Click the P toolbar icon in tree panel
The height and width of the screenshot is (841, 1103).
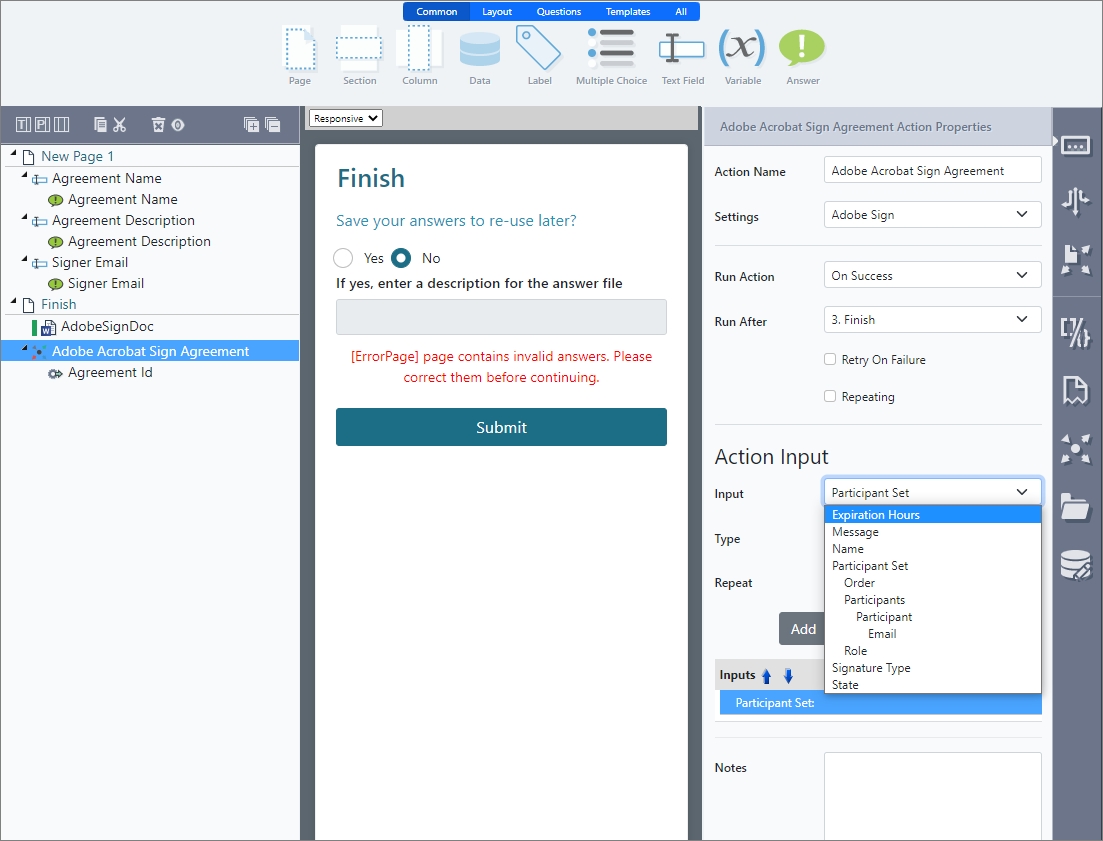[42, 124]
